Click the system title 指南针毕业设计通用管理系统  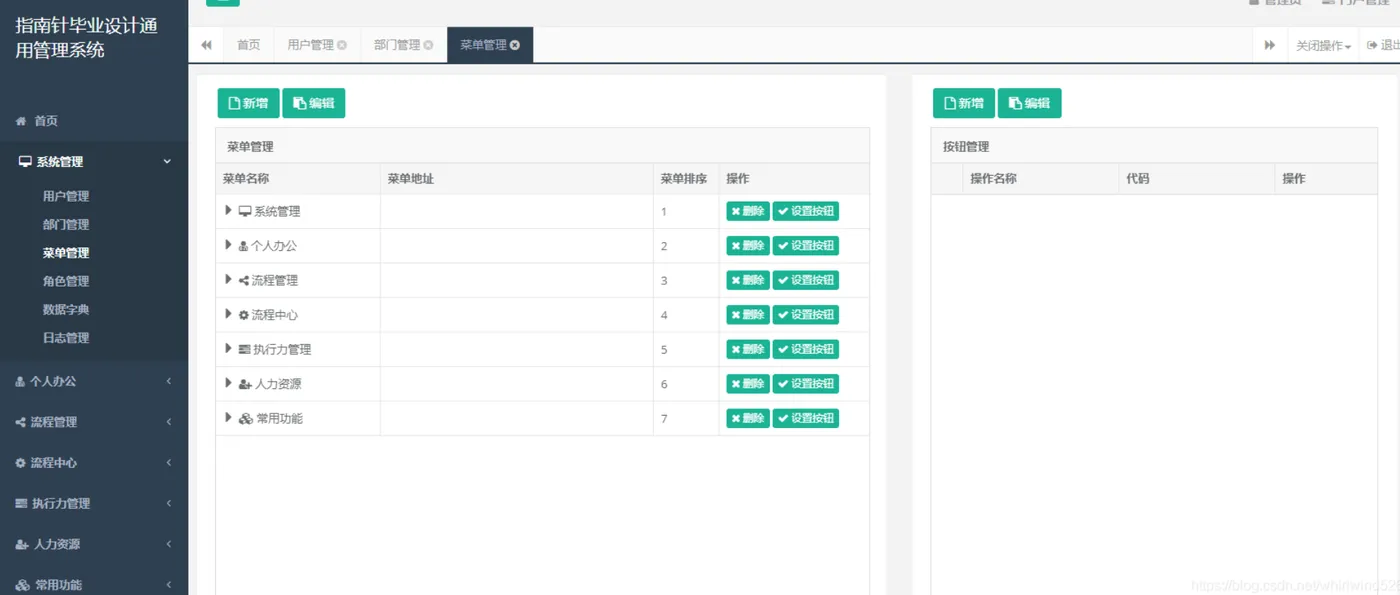(x=87, y=38)
